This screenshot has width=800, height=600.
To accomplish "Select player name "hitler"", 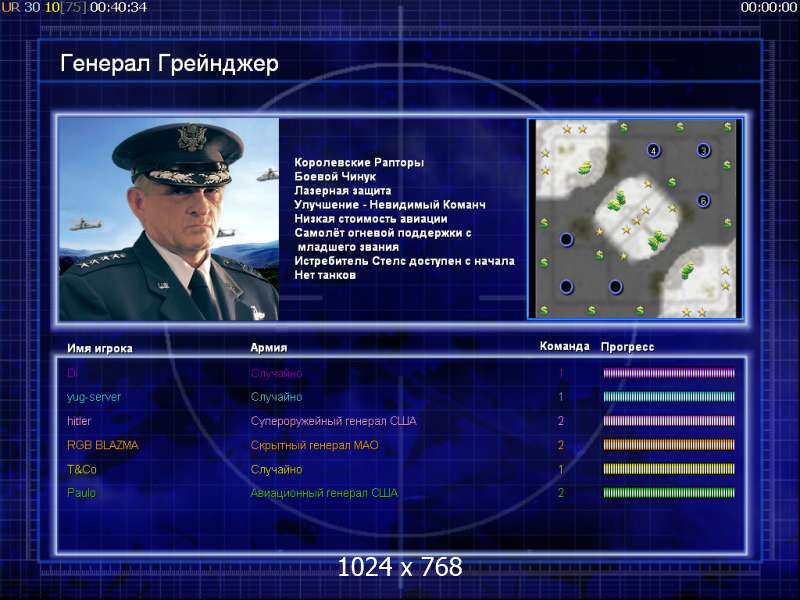I will pyautogui.click(x=79, y=421).
